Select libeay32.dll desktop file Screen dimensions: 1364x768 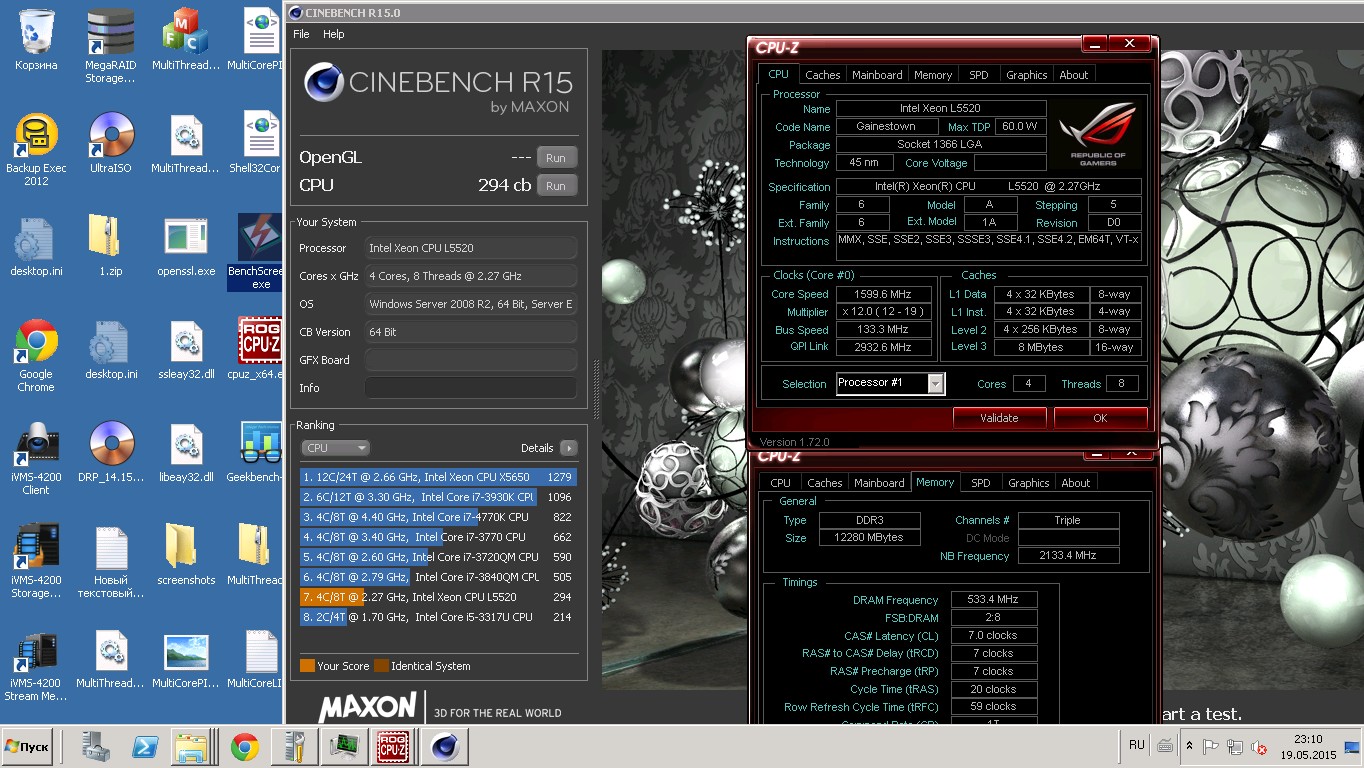(186, 452)
